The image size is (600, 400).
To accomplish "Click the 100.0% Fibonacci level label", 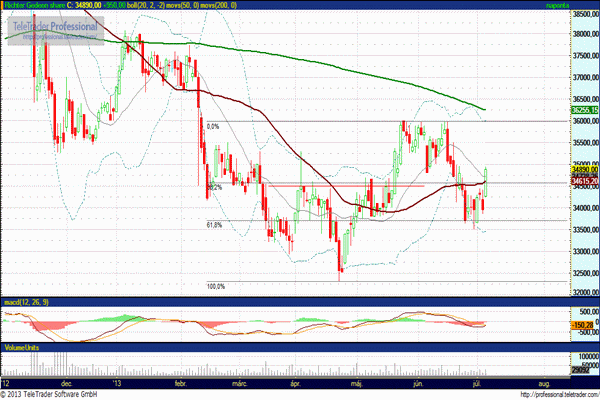I will pyautogui.click(x=215, y=287).
